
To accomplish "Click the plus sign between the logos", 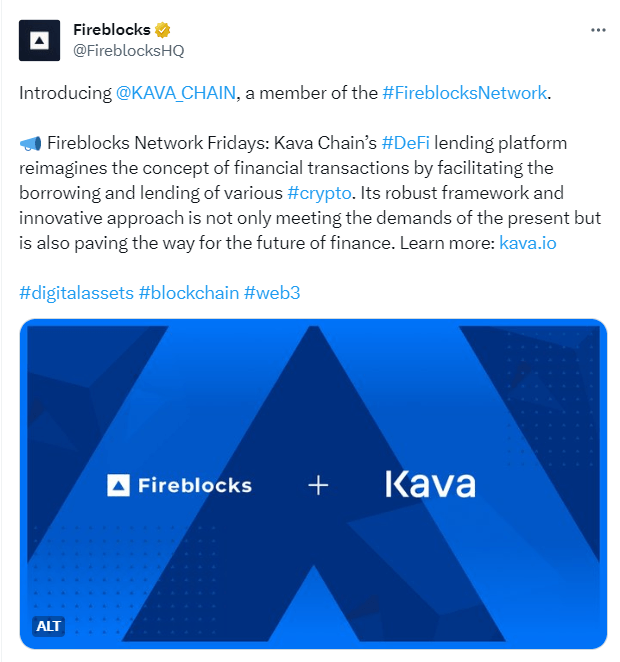I will (x=318, y=486).
